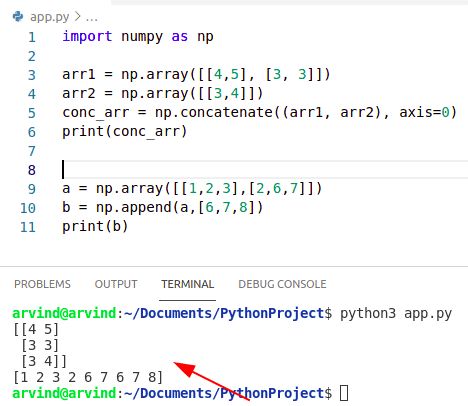Screen dimensions: 468x406
Task: Click line number 3 in the gutter
Action: [x=32, y=75]
